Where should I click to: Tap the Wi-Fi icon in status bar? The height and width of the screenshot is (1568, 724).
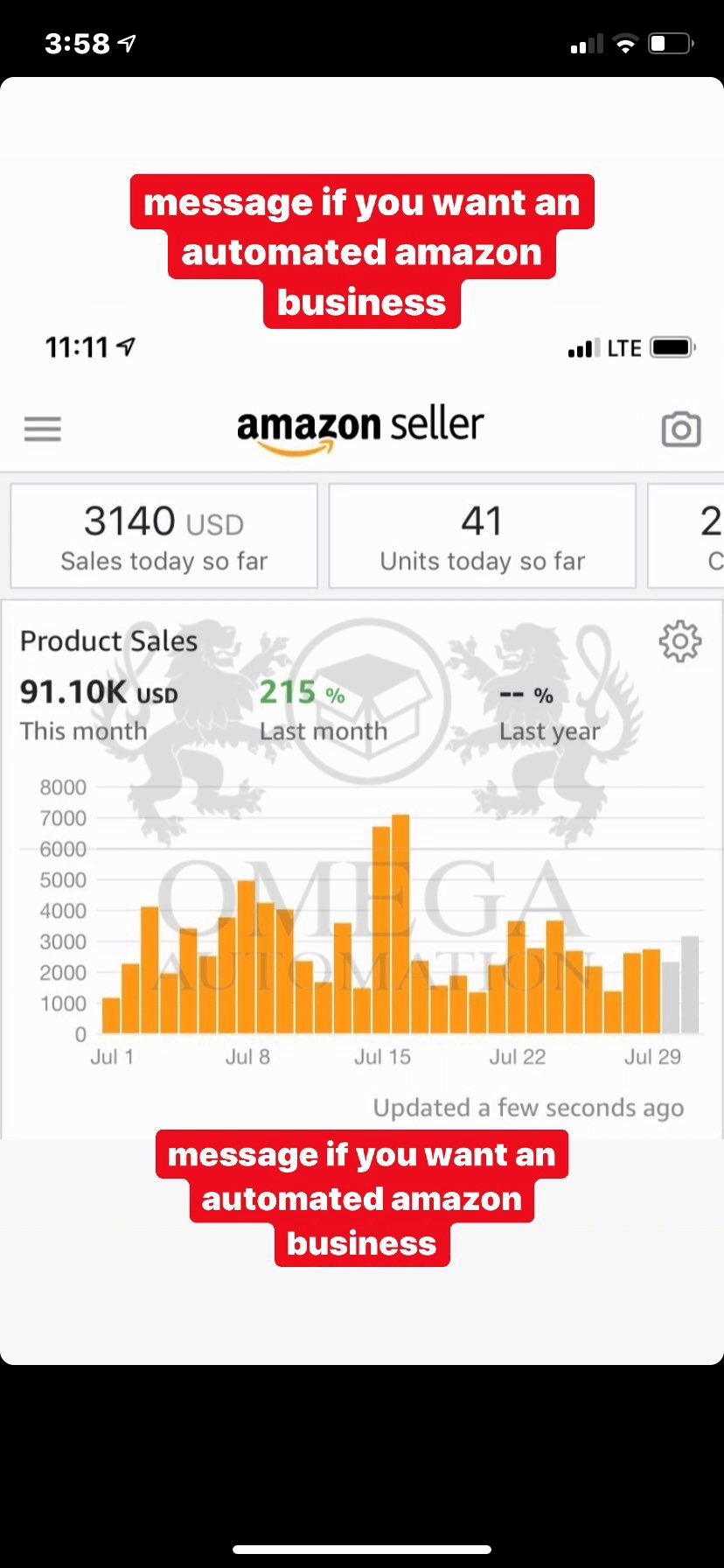(625, 45)
